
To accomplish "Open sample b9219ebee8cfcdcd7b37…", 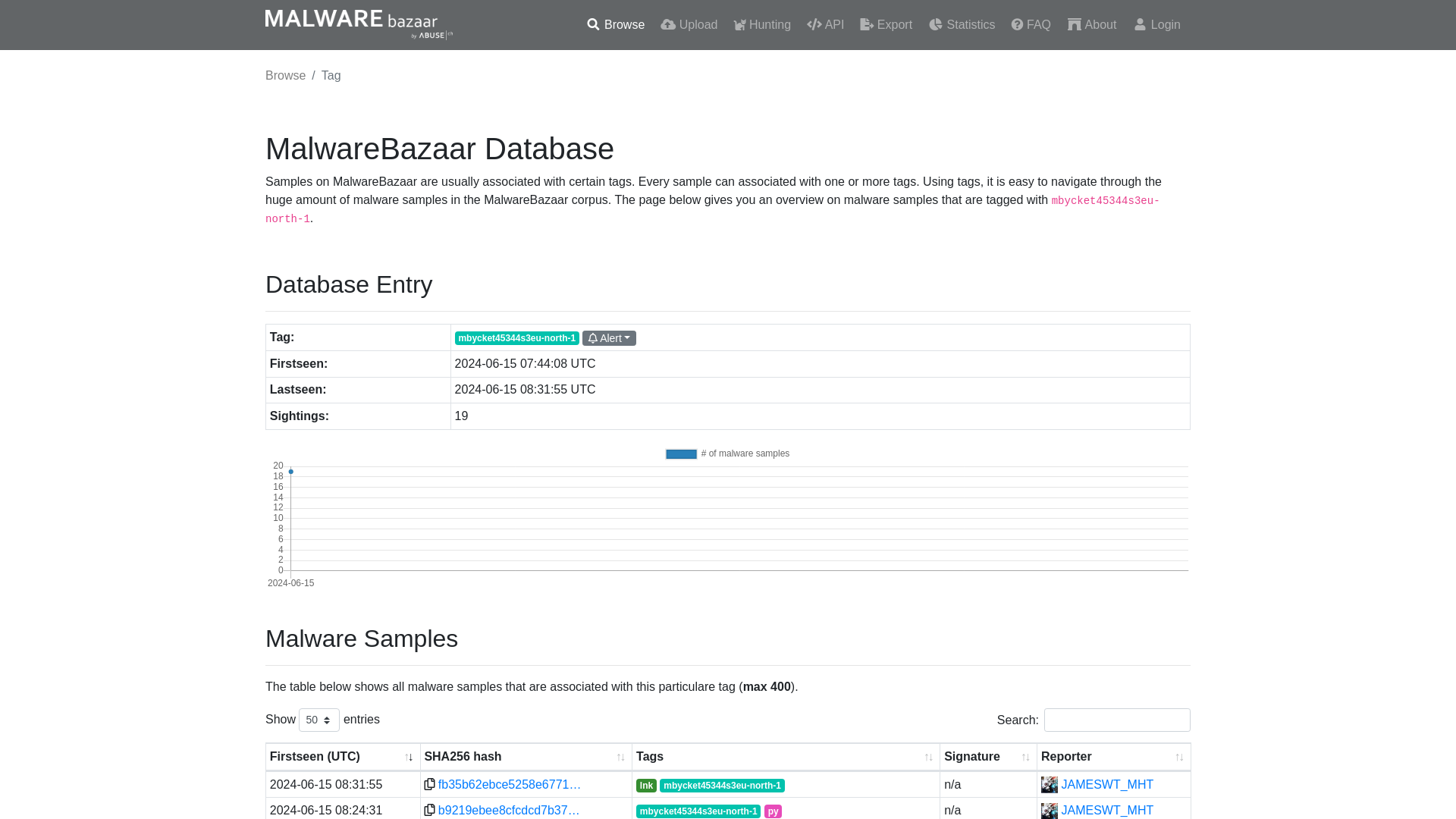I will click(x=509, y=811).
